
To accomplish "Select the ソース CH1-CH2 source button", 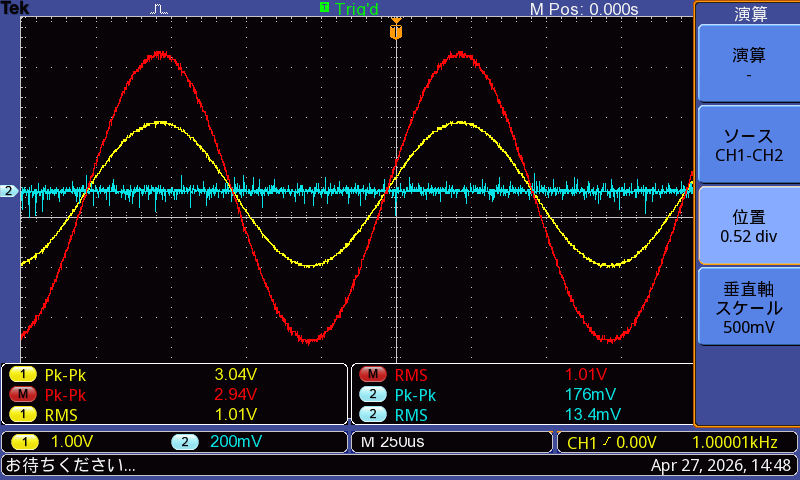I will [x=748, y=145].
